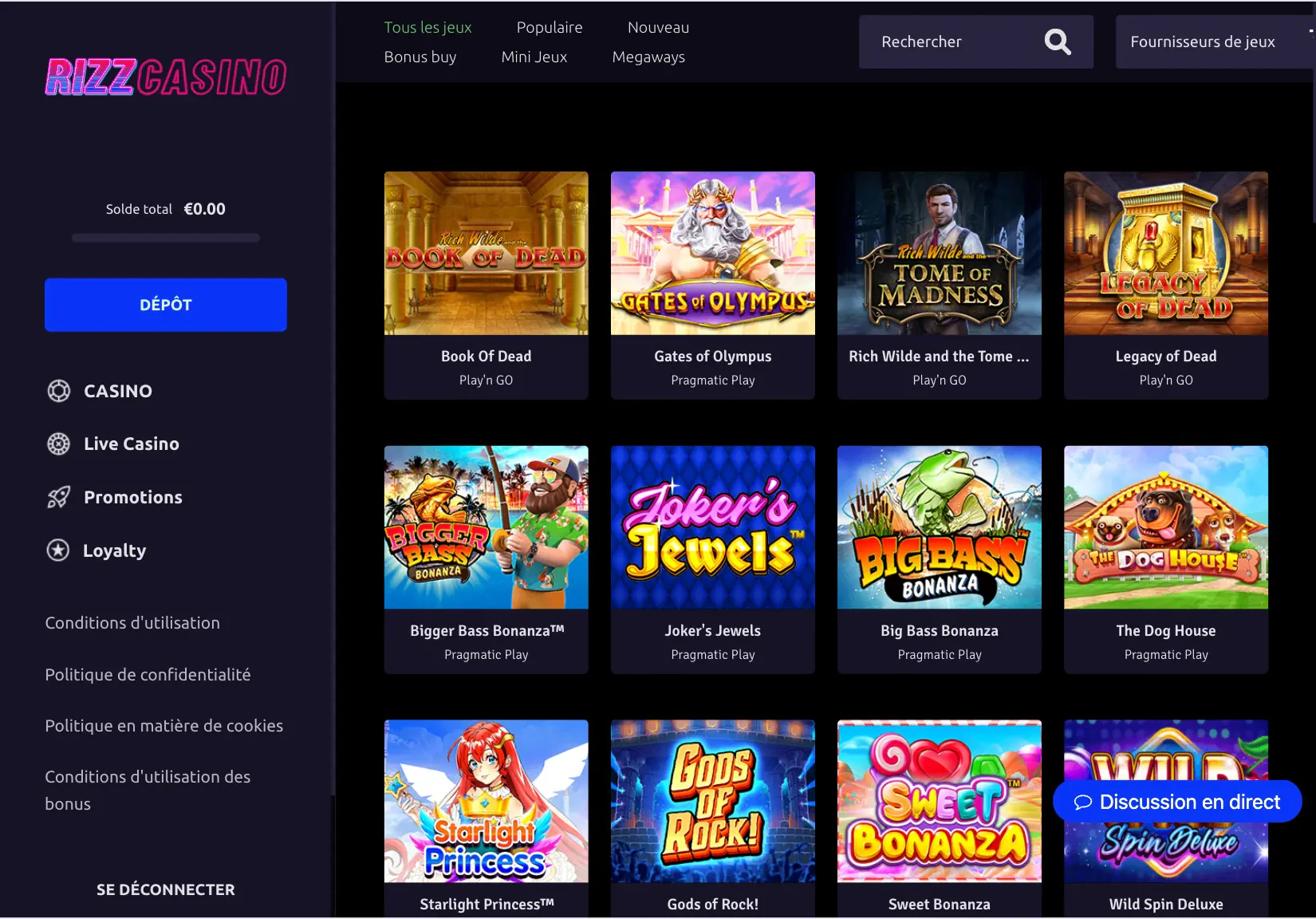Open the Book Of Dead game thumbnail
This screenshot has width=1316, height=919.
[x=487, y=253]
